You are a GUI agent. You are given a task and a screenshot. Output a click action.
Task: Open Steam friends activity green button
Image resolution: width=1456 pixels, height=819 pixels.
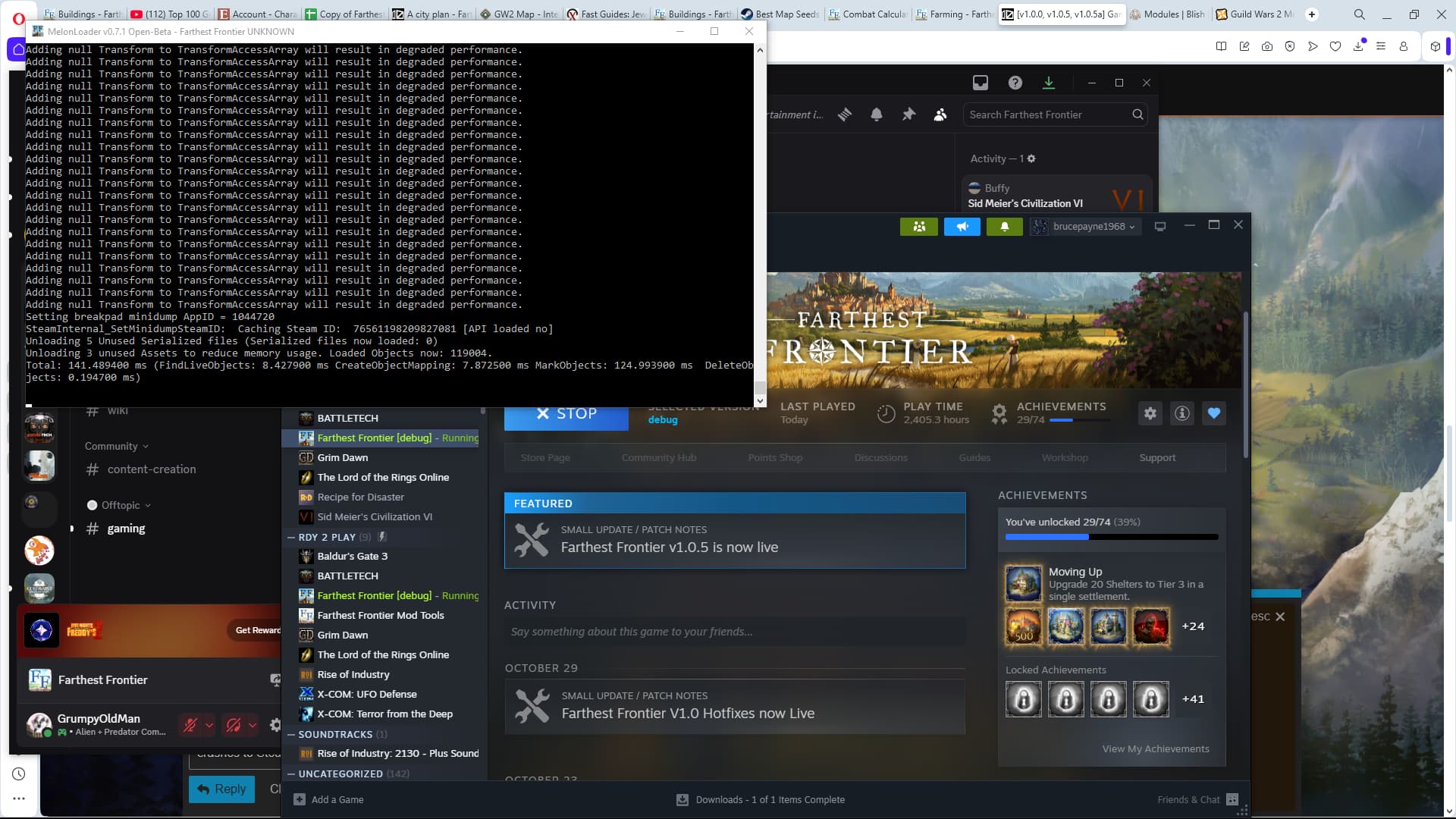(x=919, y=227)
